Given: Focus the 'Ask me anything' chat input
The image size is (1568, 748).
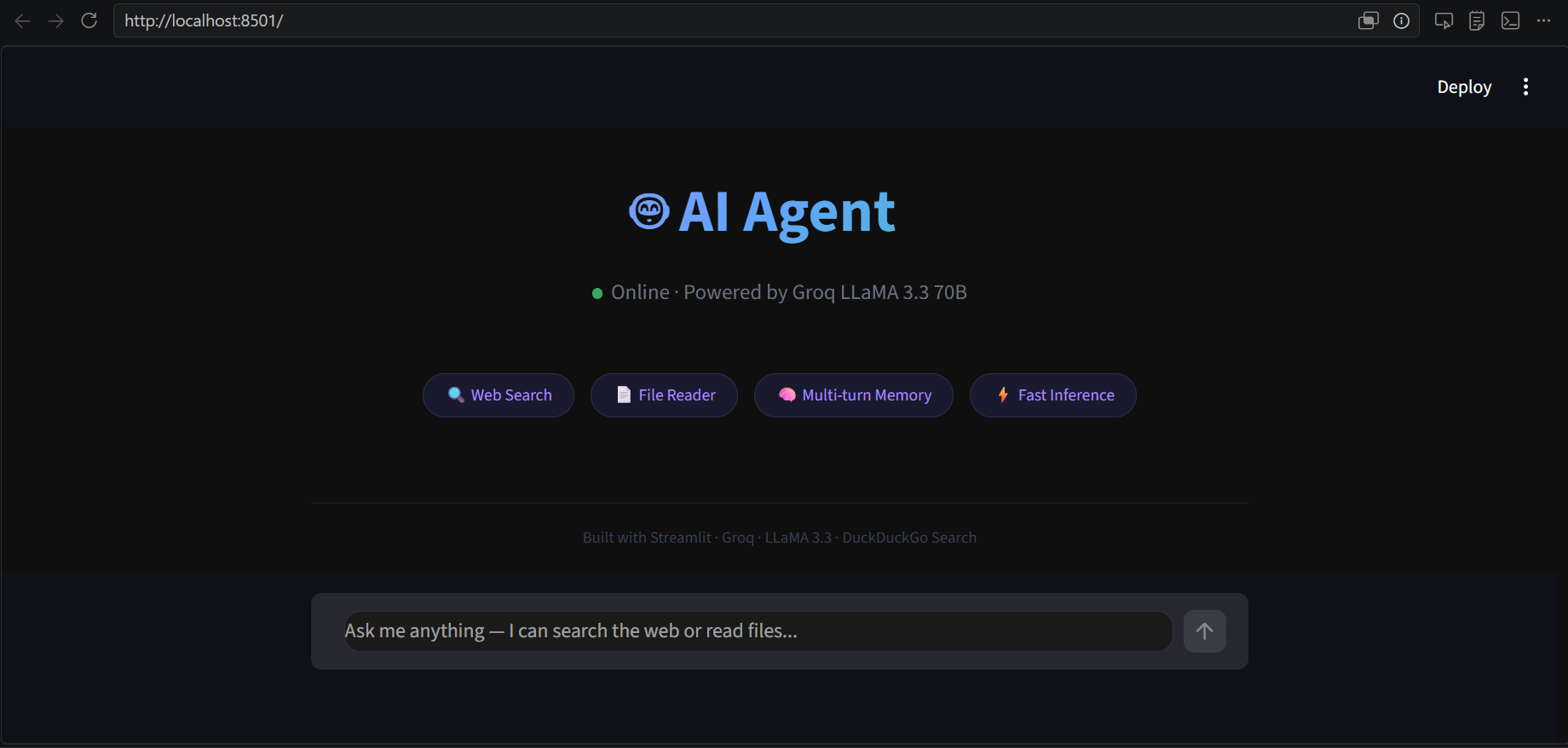Looking at the screenshot, I should (x=758, y=631).
